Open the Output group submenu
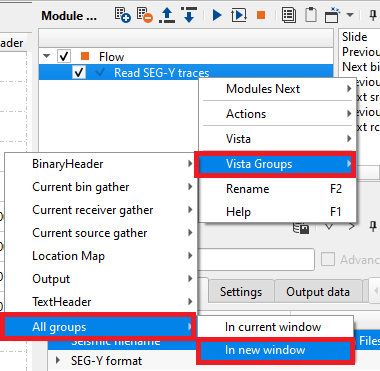 point(101,279)
